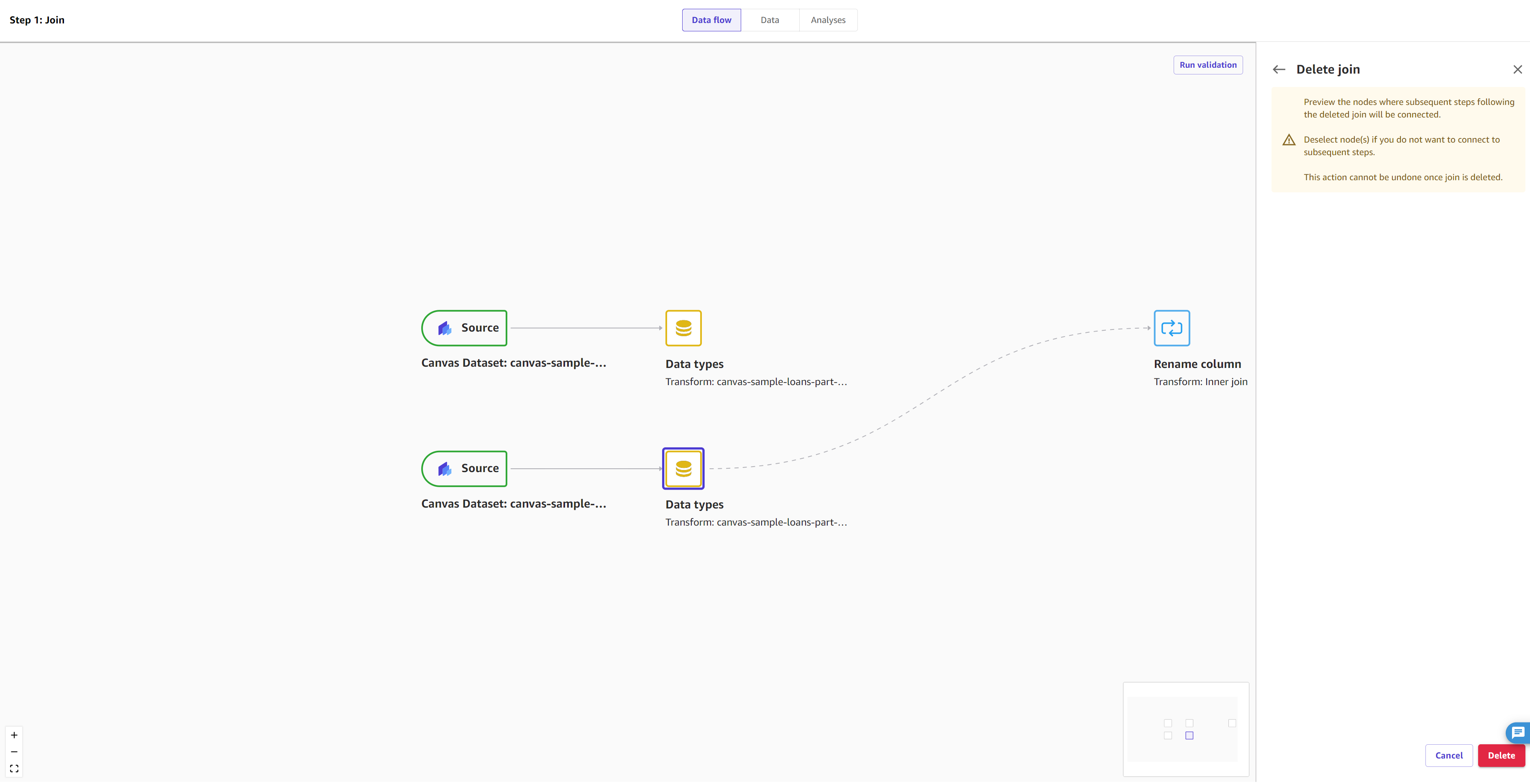Click fit-to-screen view button bottom left
The width and height of the screenshot is (1530, 784).
(x=14, y=768)
